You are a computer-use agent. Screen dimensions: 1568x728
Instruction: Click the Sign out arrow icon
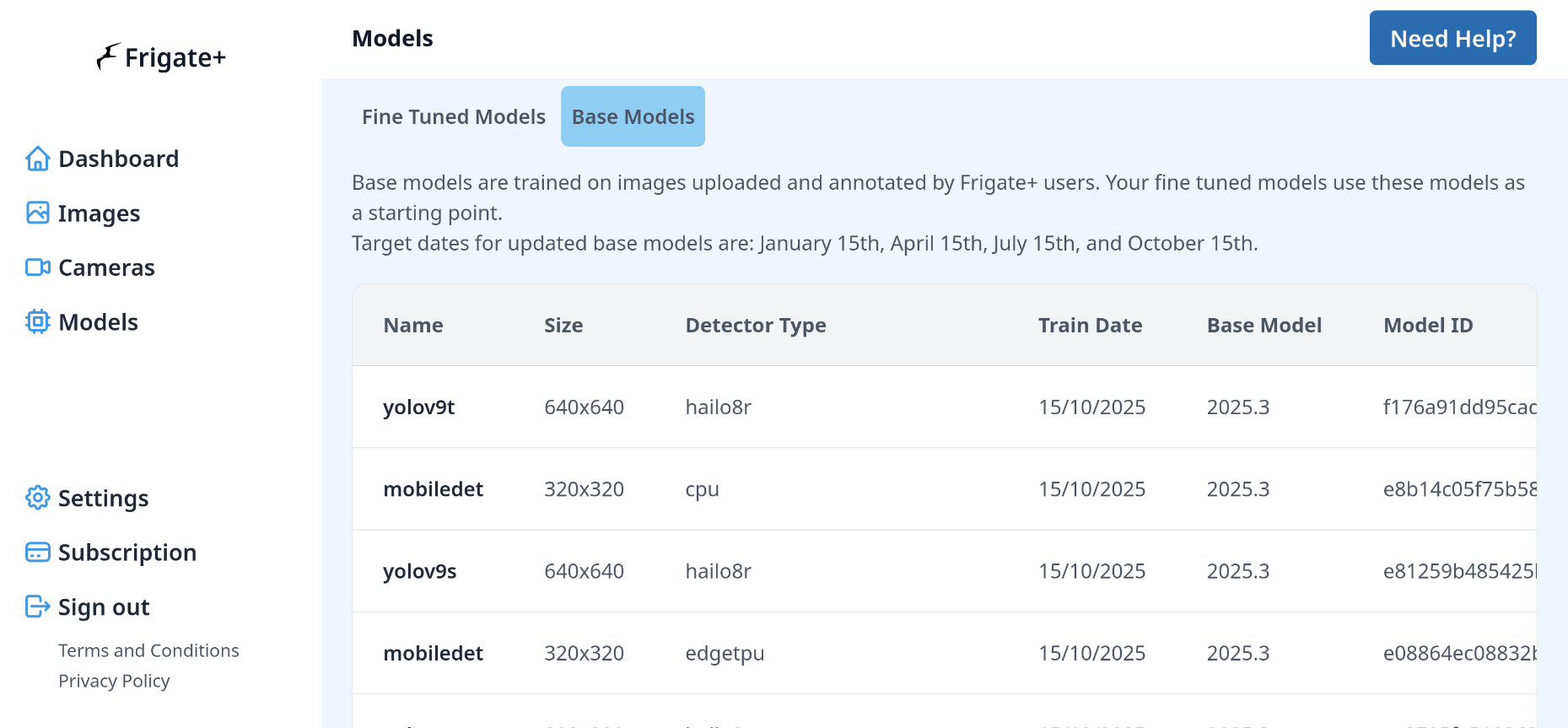(x=38, y=607)
